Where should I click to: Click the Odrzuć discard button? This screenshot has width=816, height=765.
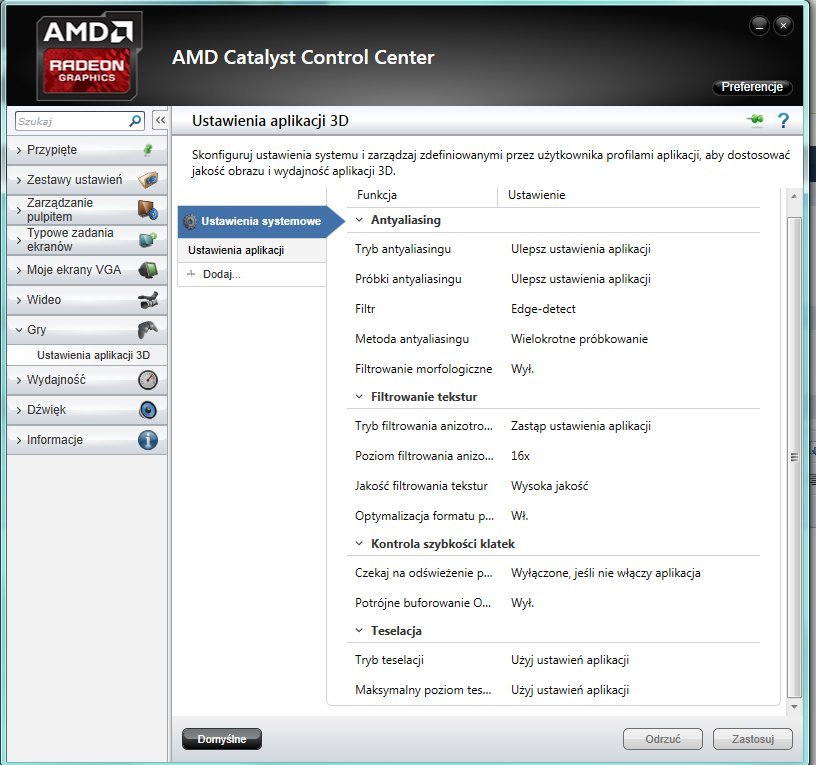[x=662, y=739]
